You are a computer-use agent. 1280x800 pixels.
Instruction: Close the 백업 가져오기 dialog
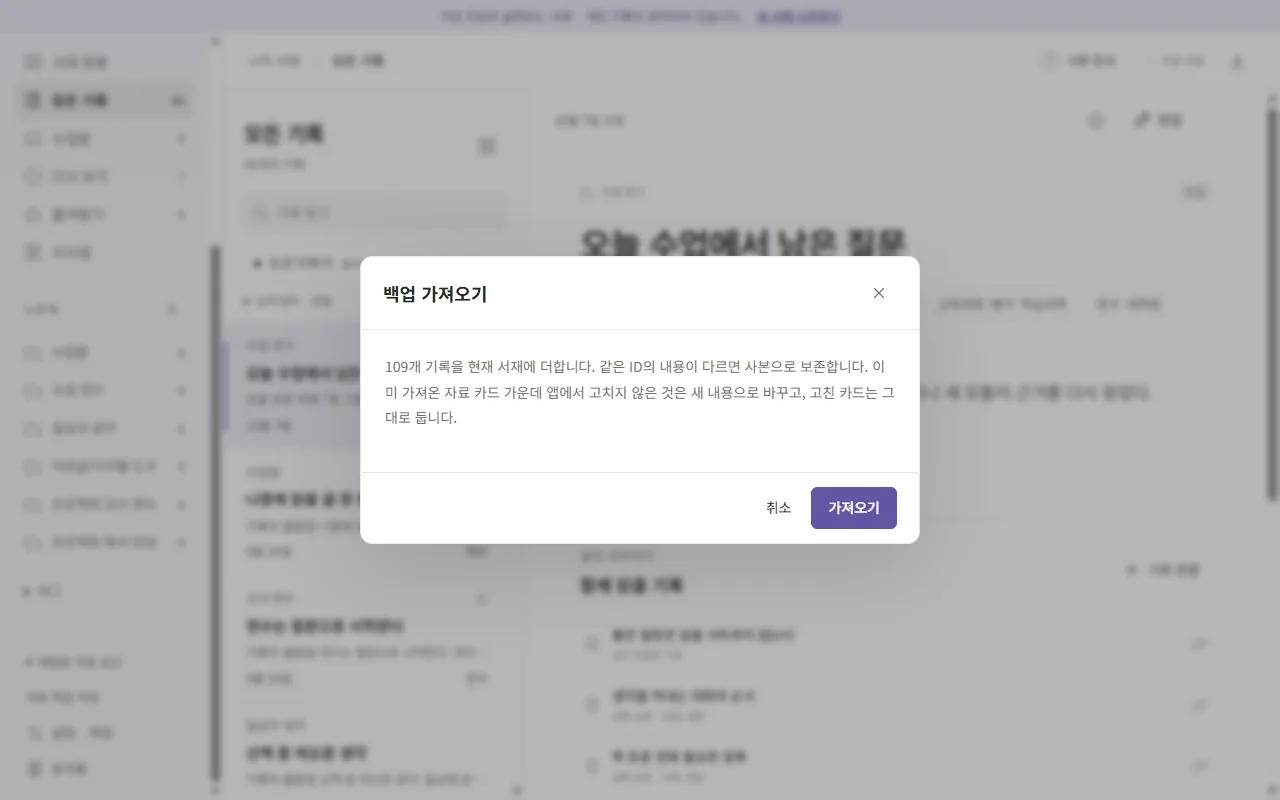pos(879,293)
